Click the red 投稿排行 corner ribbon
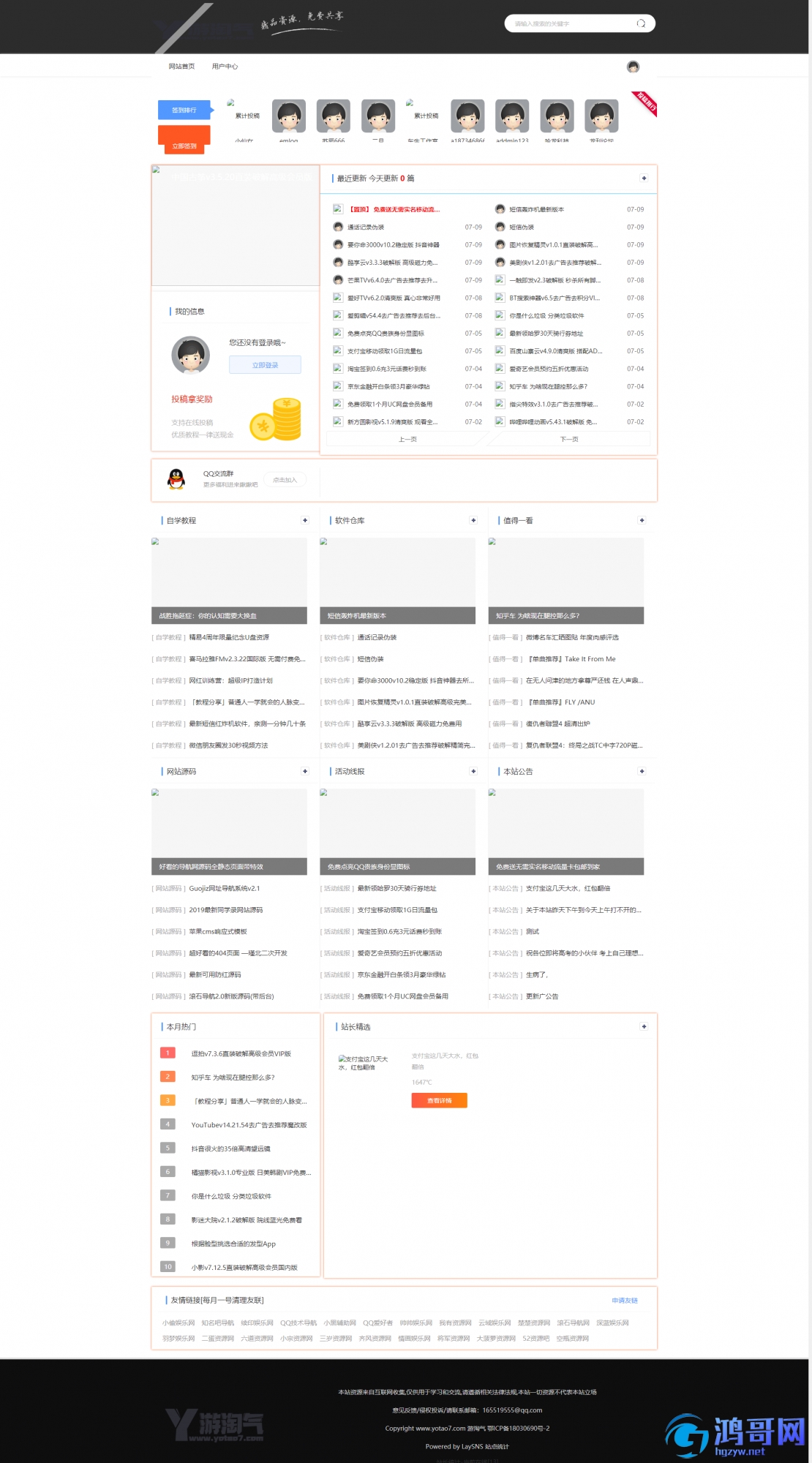The width and height of the screenshot is (812, 1463). [x=644, y=103]
